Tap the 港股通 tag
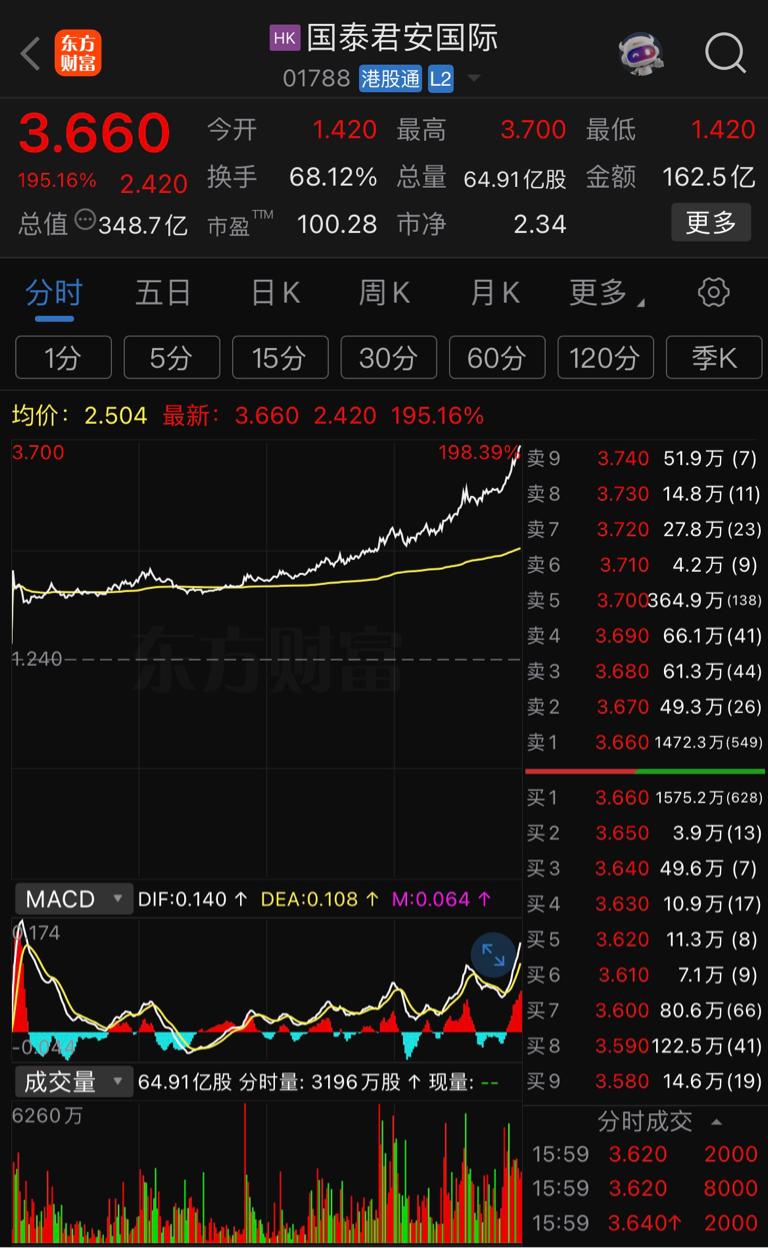 [x=391, y=79]
